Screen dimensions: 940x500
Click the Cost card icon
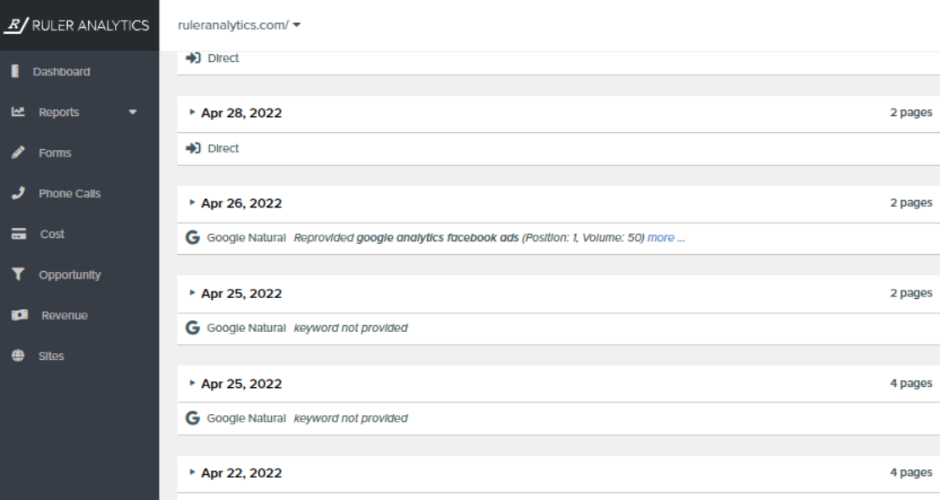[x=16, y=234]
